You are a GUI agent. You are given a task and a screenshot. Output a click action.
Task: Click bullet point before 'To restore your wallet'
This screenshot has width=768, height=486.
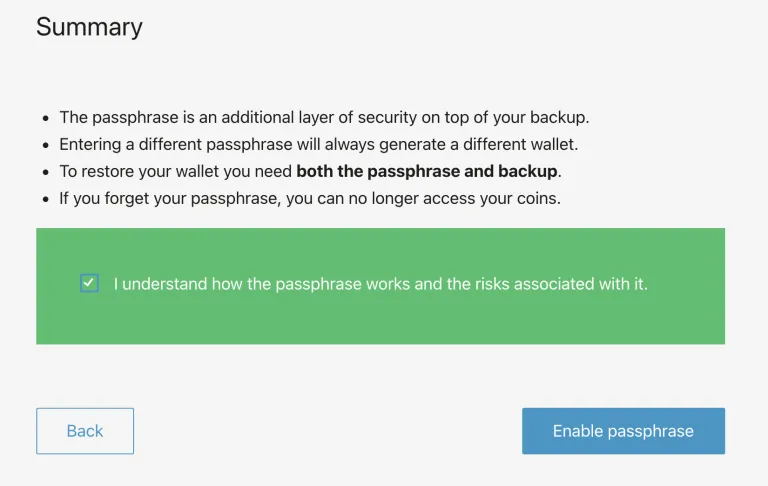[43, 172]
